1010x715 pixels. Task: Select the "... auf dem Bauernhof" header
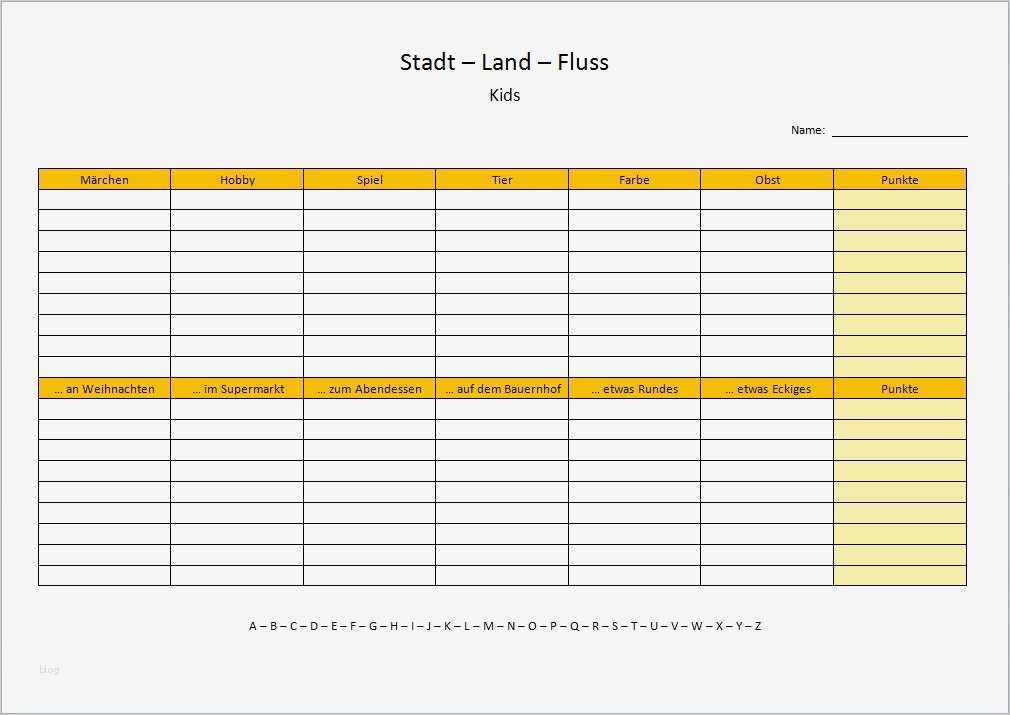(x=502, y=389)
